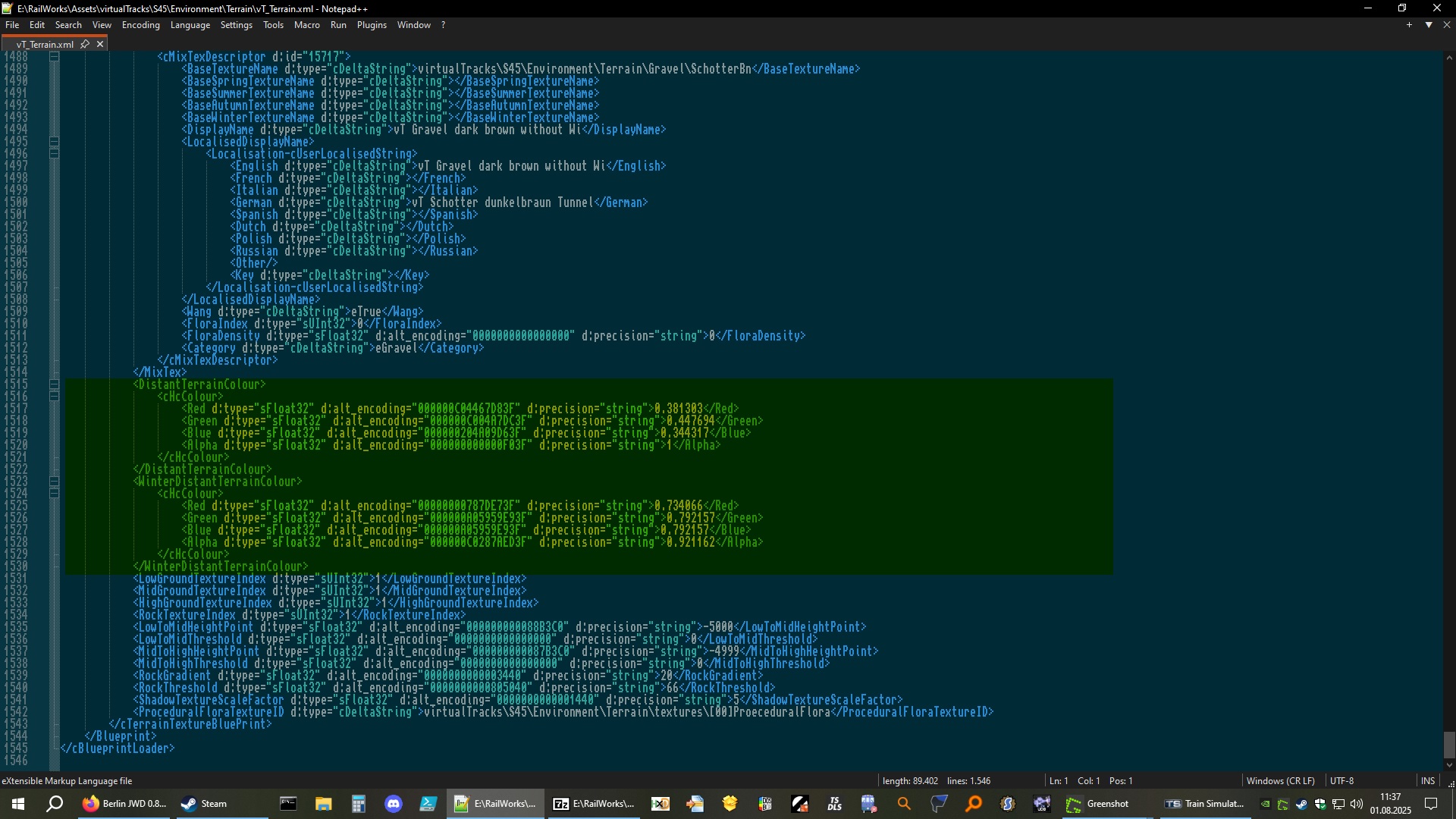1456x819 pixels.
Task: Click the scroll-up arrow of the editor
Action: tap(1449, 58)
